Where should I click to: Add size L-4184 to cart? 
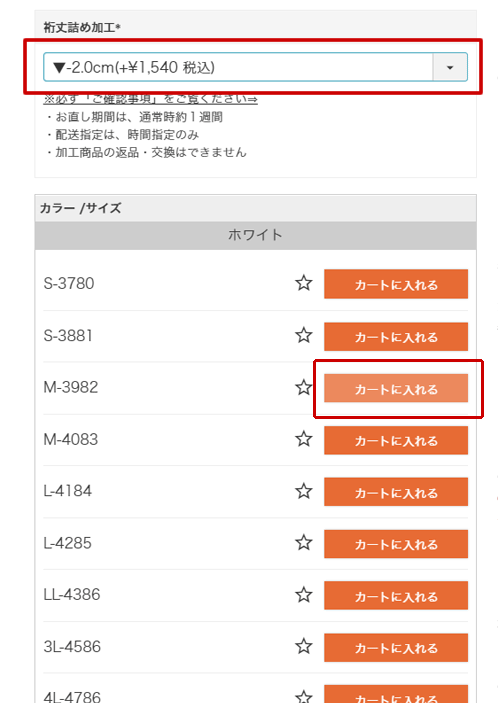pos(396,492)
